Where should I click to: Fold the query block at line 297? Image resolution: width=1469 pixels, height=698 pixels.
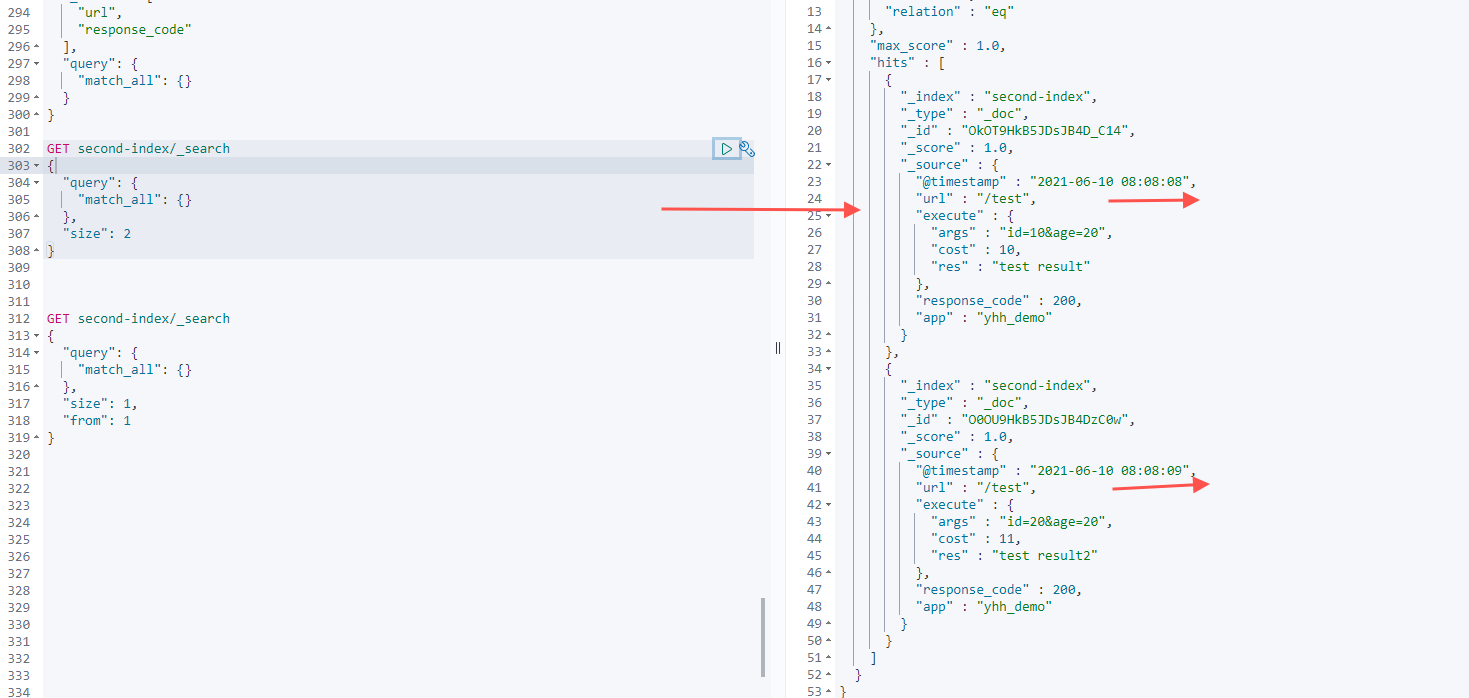click(x=37, y=64)
